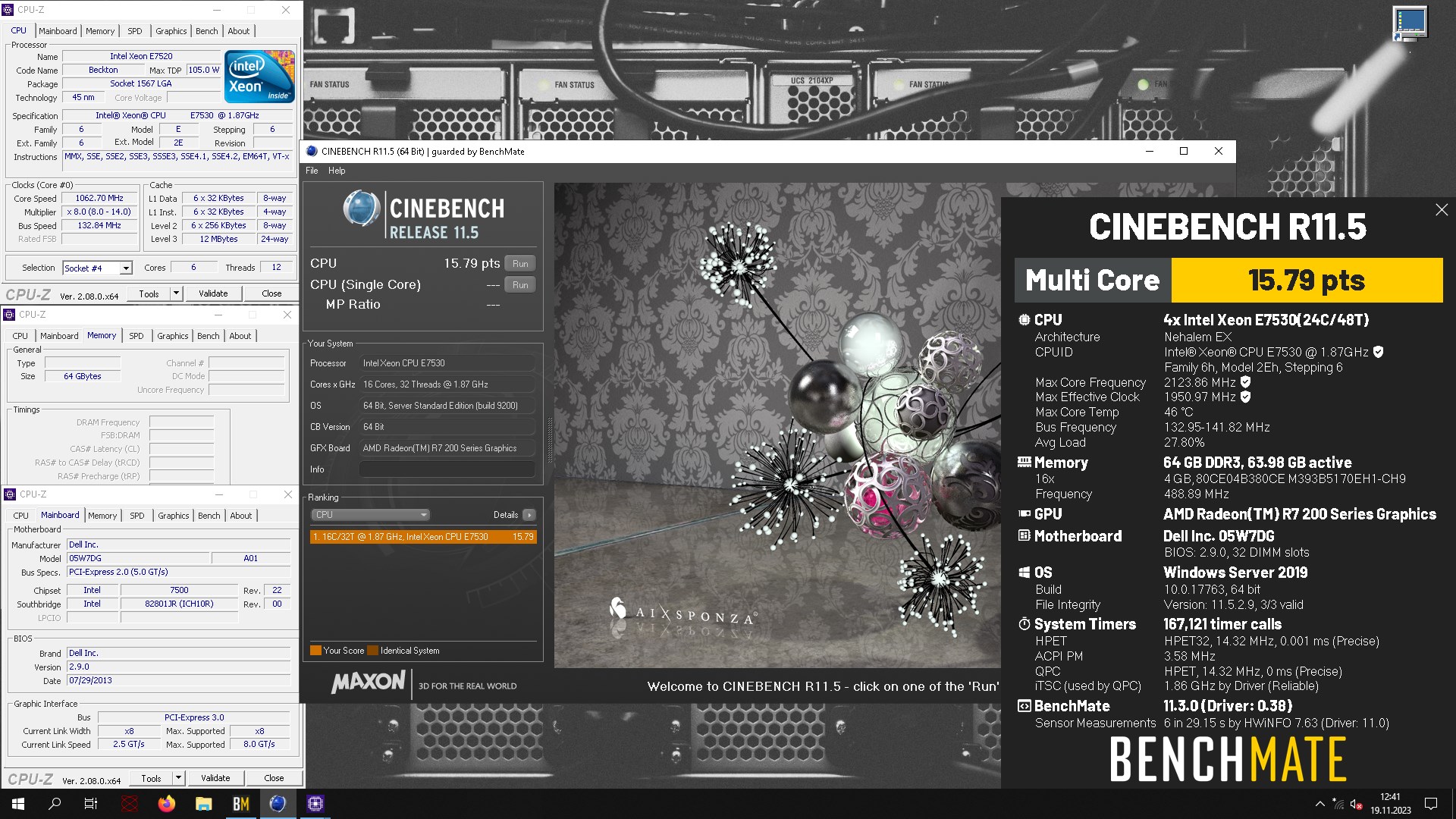Open the Ranking CPU dropdown
Screen dimensions: 1456x819
point(371,515)
